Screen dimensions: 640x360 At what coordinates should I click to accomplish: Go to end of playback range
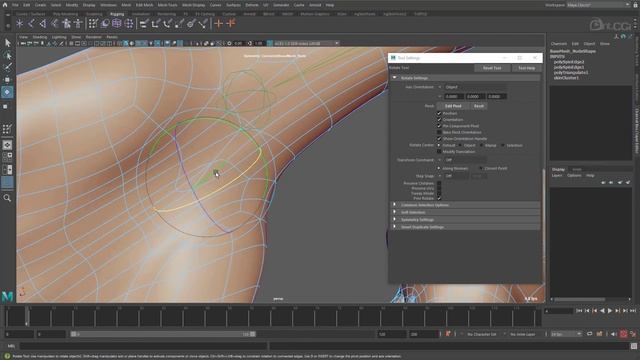(633, 311)
